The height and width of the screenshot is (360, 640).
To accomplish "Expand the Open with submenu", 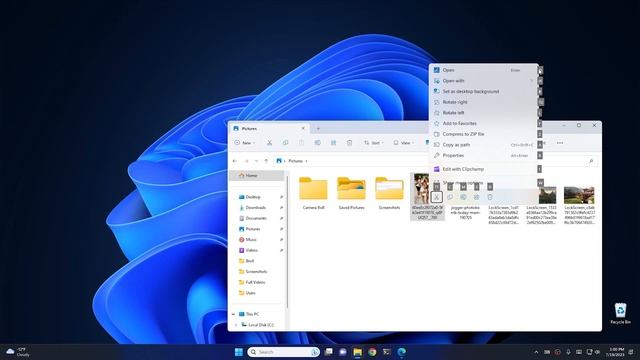I will [x=531, y=81].
